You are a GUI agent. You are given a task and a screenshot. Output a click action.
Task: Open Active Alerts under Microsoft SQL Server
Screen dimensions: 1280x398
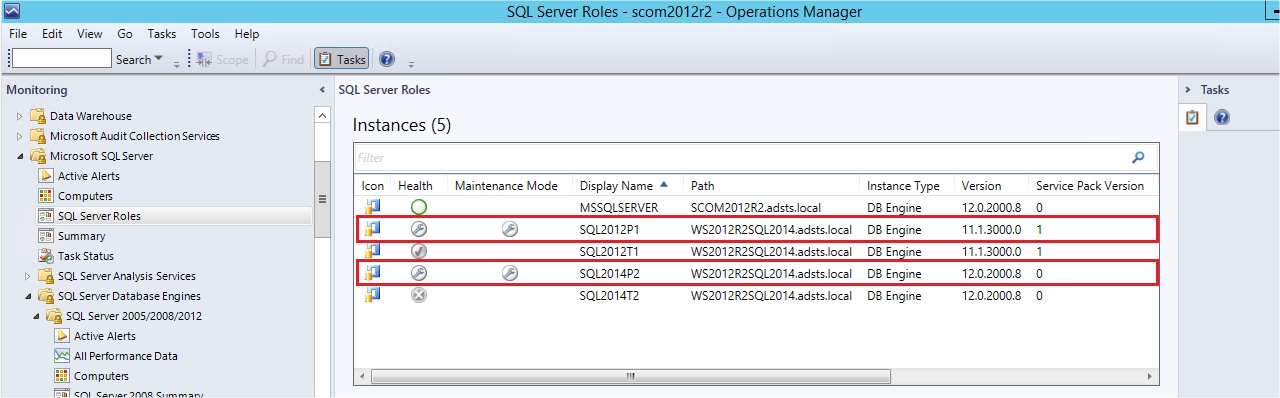tap(88, 176)
